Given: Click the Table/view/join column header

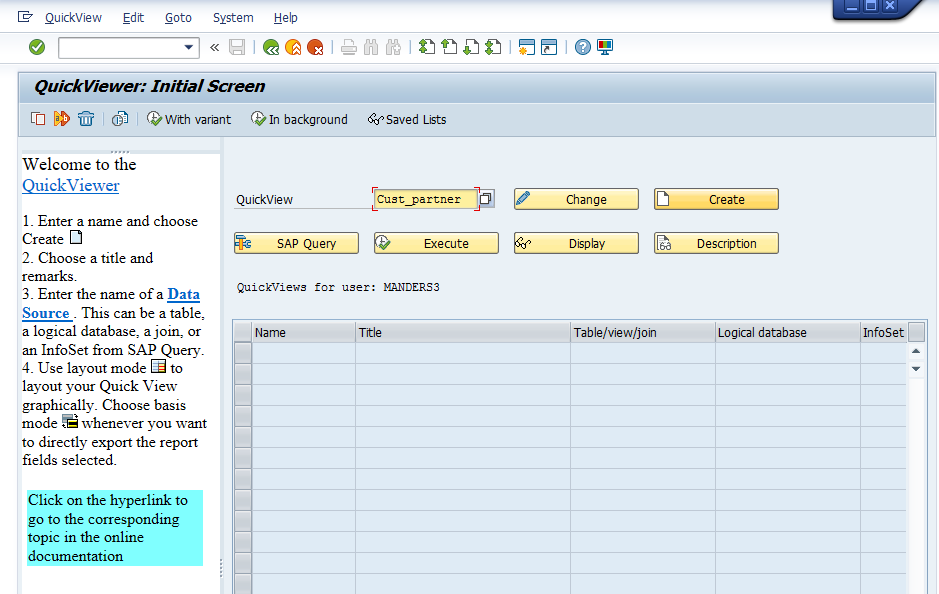Looking at the screenshot, I should 643,332.
